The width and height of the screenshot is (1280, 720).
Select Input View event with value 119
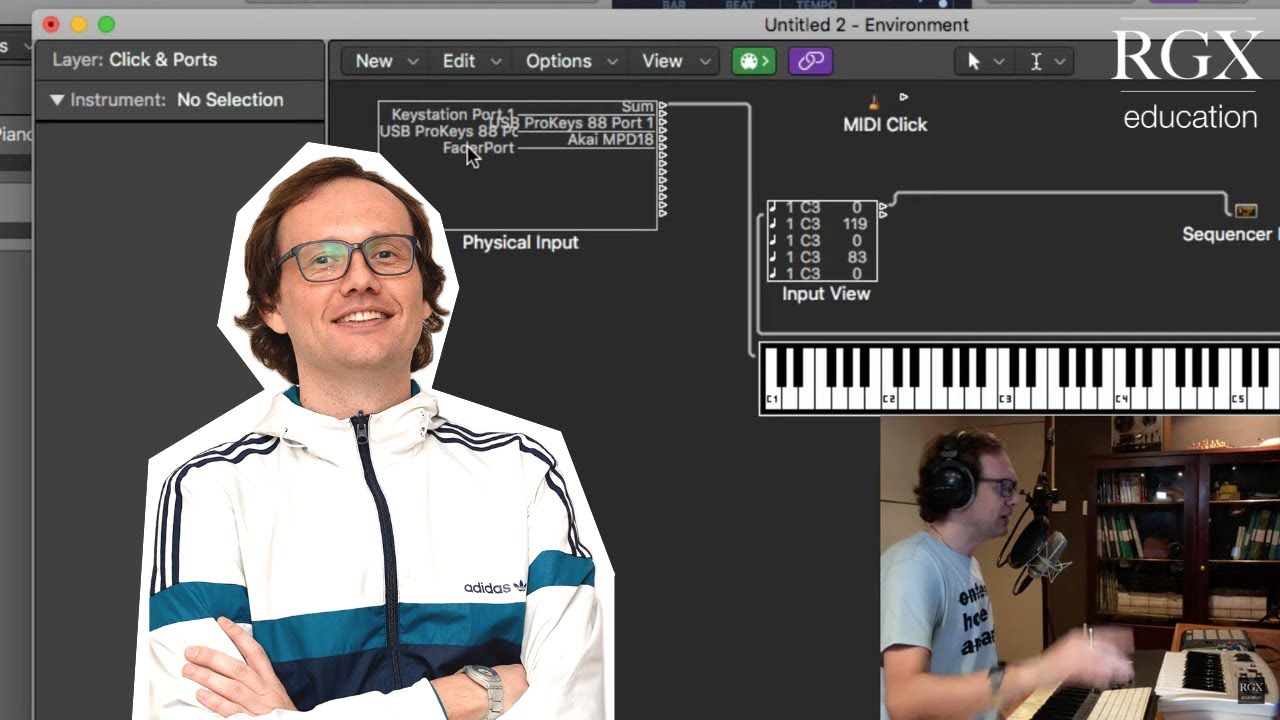pos(822,224)
